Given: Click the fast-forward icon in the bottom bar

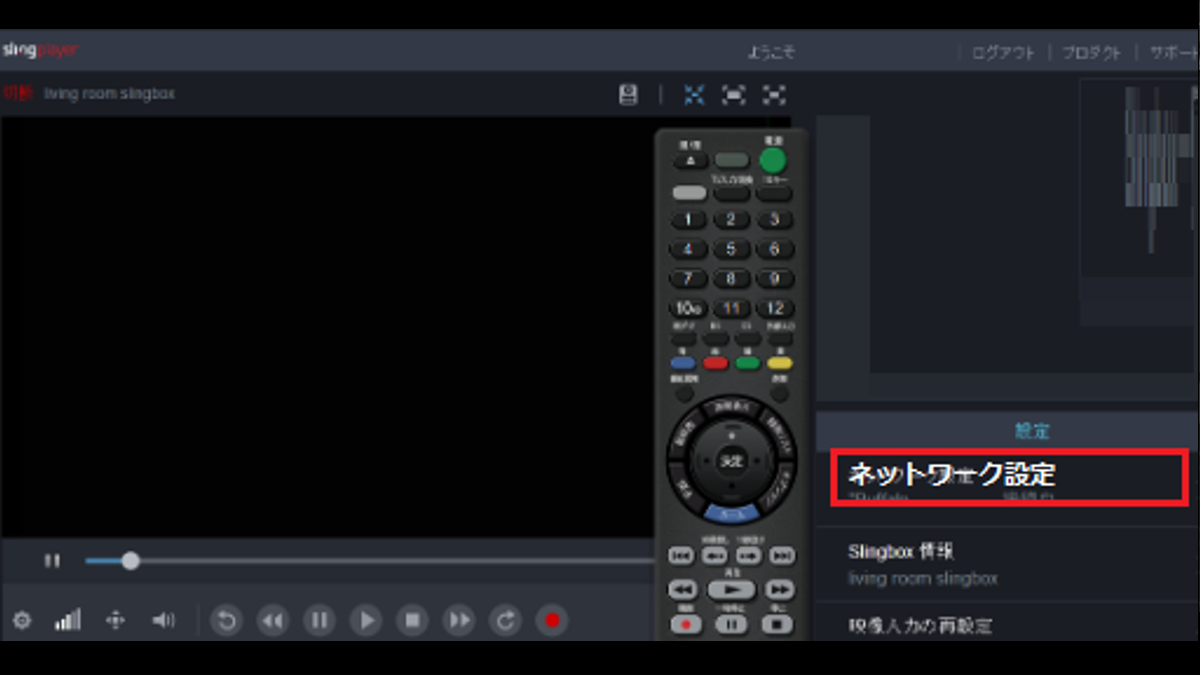Looking at the screenshot, I should tap(459, 621).
